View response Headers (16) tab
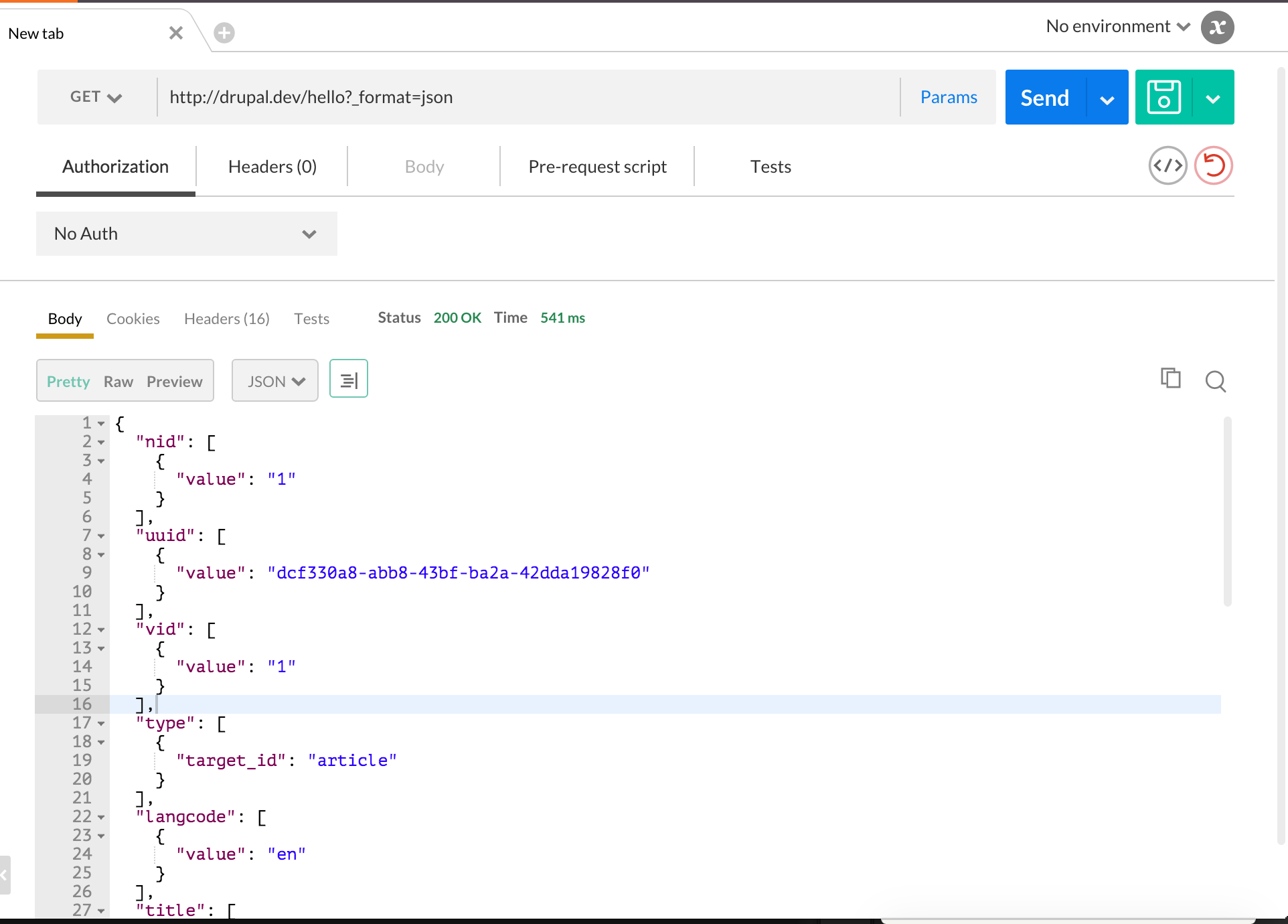Screen dimensions: 1288x924 point(227,319)
